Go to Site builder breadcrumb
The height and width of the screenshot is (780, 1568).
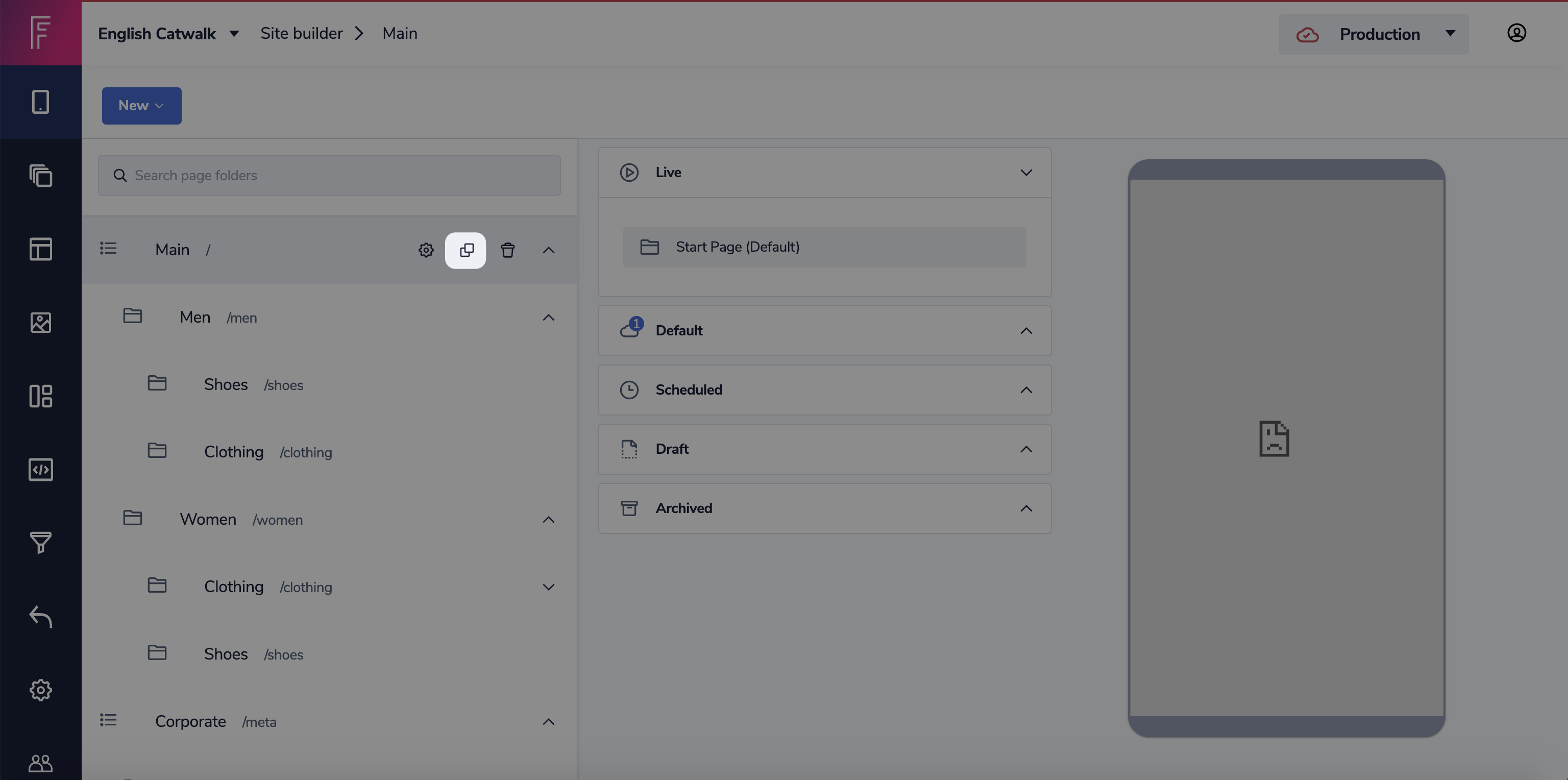[301, 34]
